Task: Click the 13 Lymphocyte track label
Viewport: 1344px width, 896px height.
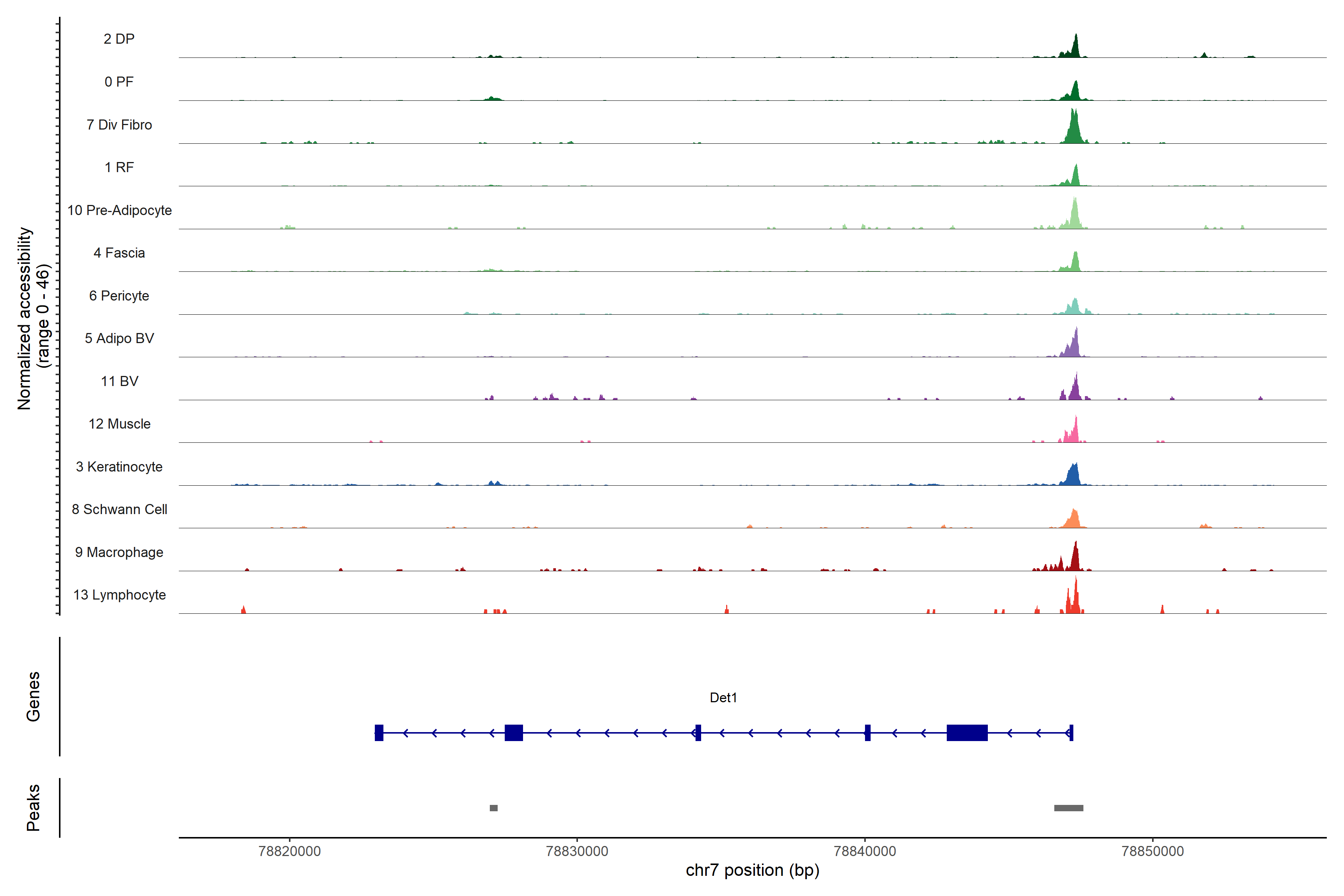Action: [x=119, y=595]
